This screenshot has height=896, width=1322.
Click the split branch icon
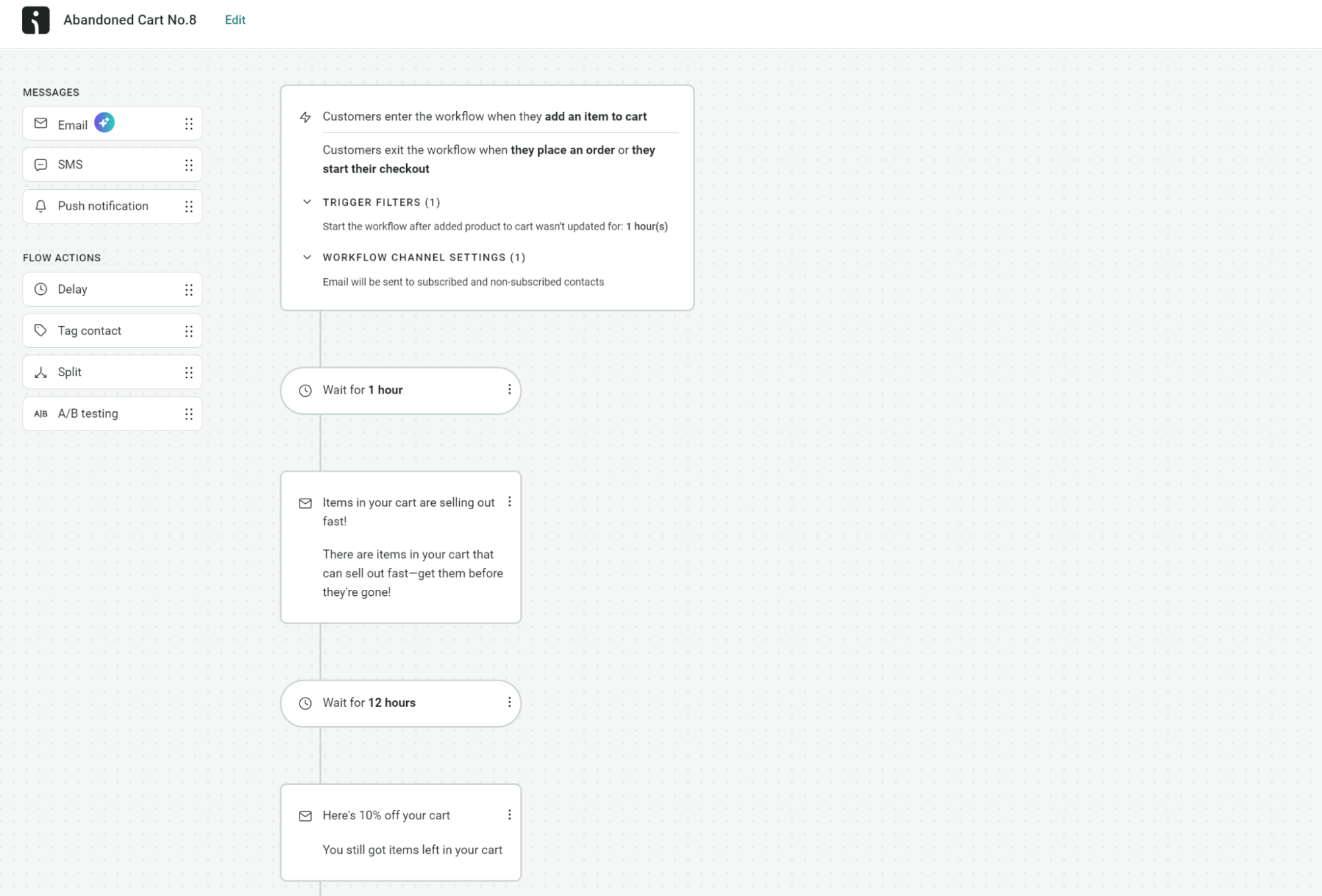tap(41, 372)
